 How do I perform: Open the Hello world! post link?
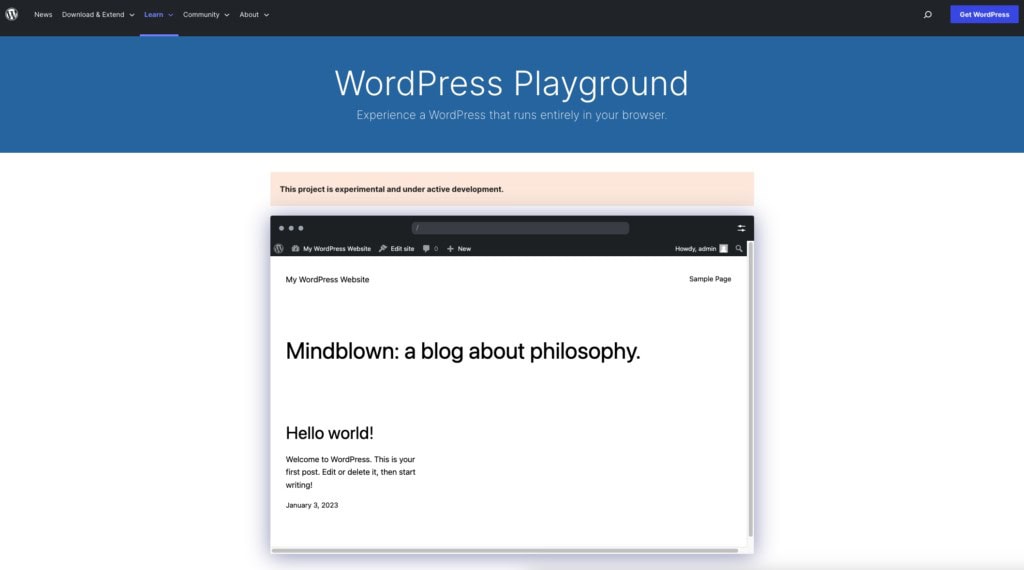tap(329, 433)
